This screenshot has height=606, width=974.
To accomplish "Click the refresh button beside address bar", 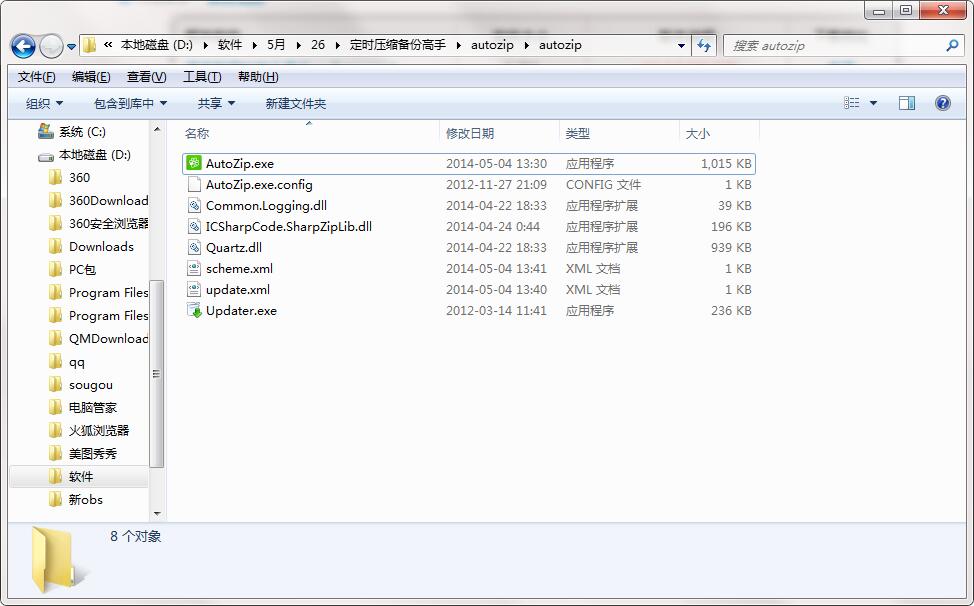I will click(x=704, y=45).
